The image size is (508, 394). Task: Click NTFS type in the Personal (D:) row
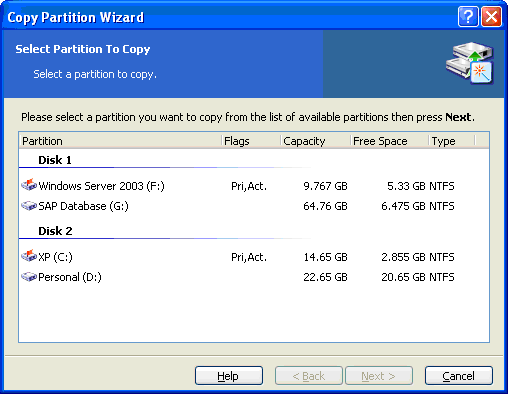click(x=442, y=277)
